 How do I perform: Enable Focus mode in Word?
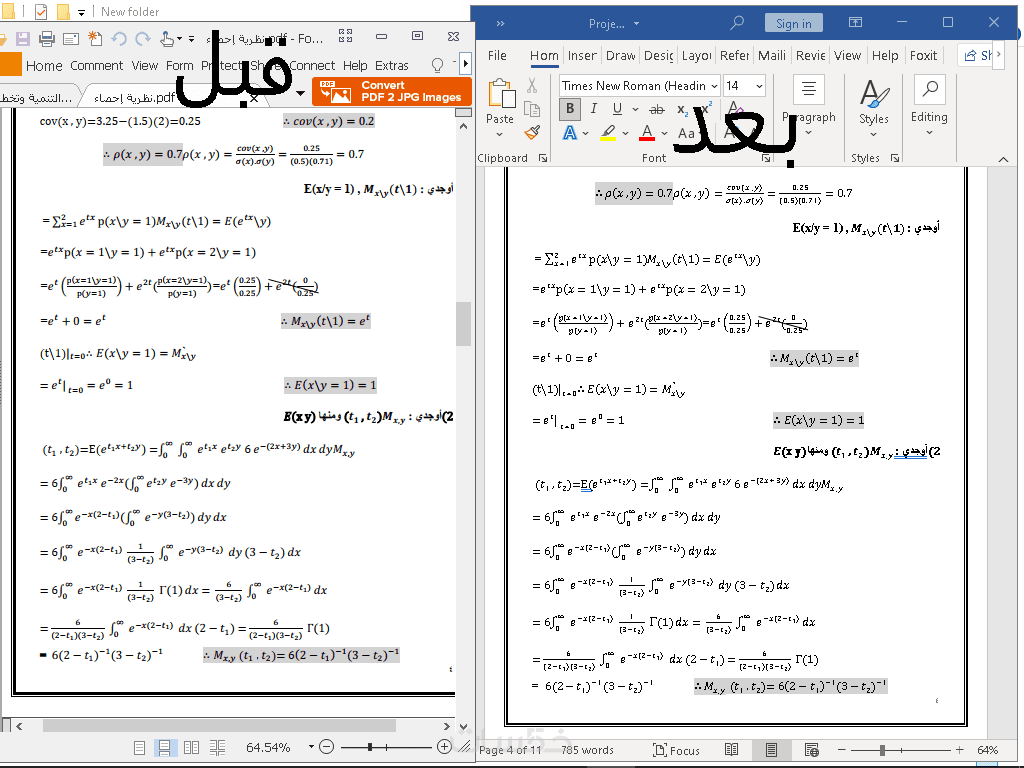[x=677, y=750]
